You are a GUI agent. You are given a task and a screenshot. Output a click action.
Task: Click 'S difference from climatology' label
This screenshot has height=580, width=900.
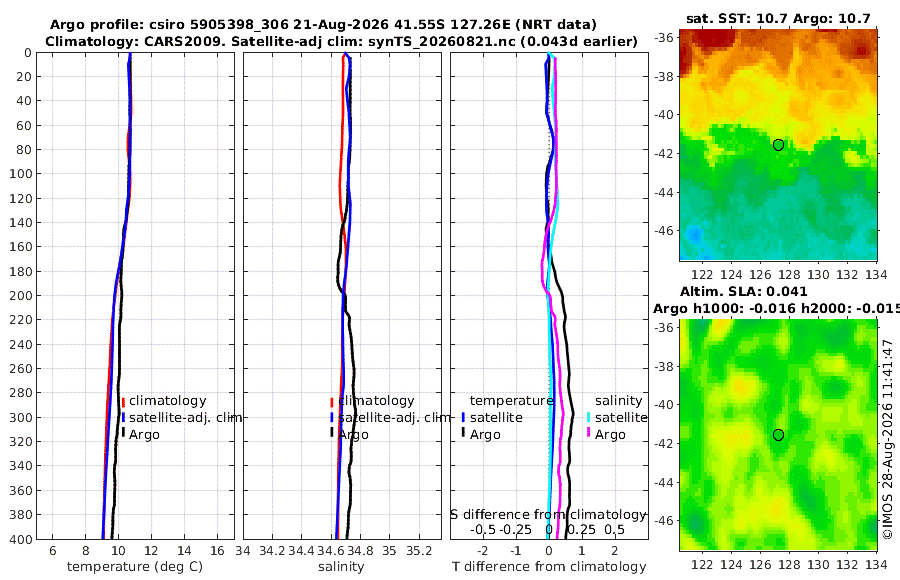tap(548, 515)
